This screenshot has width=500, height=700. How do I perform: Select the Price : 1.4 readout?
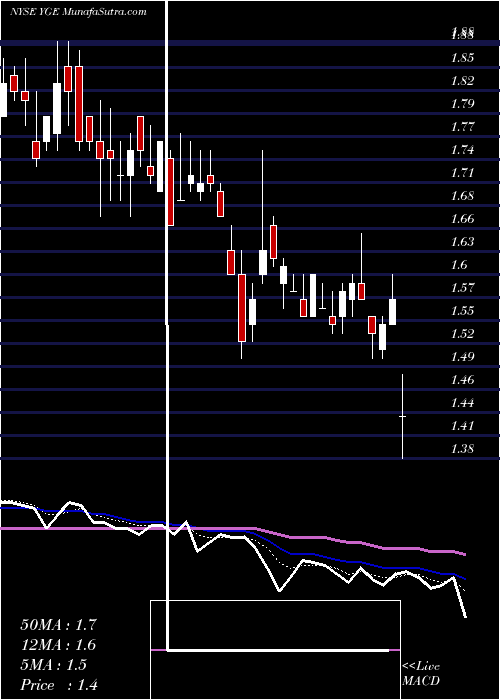(59, 685)
